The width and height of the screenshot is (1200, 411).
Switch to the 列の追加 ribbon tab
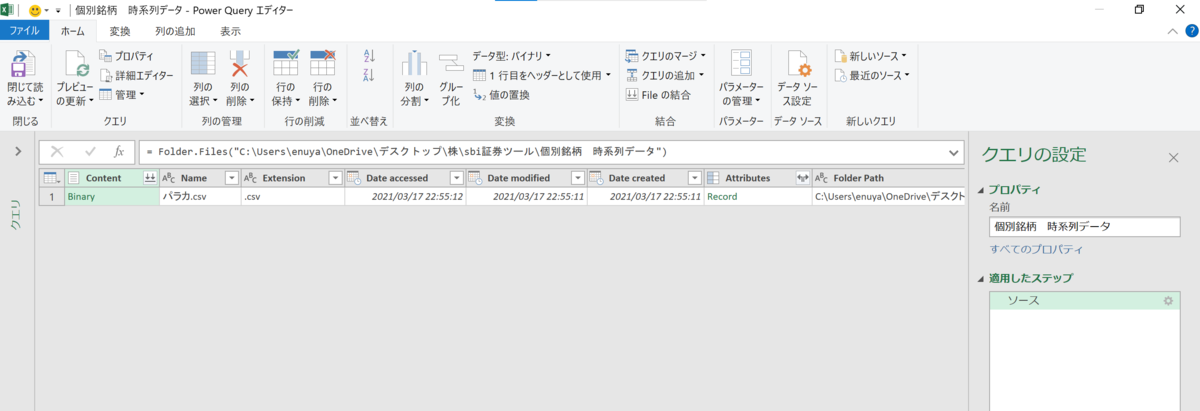tap(175, 31)
